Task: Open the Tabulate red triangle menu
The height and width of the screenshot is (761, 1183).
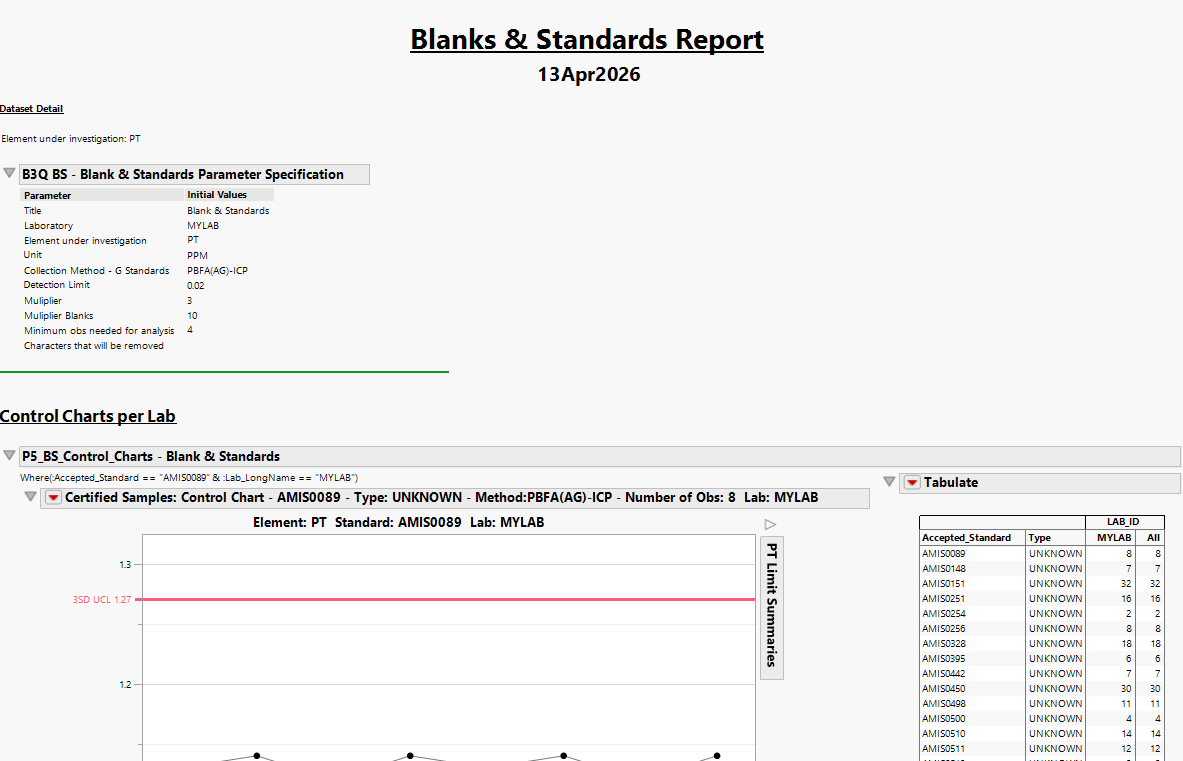Action: coord(911,482)
